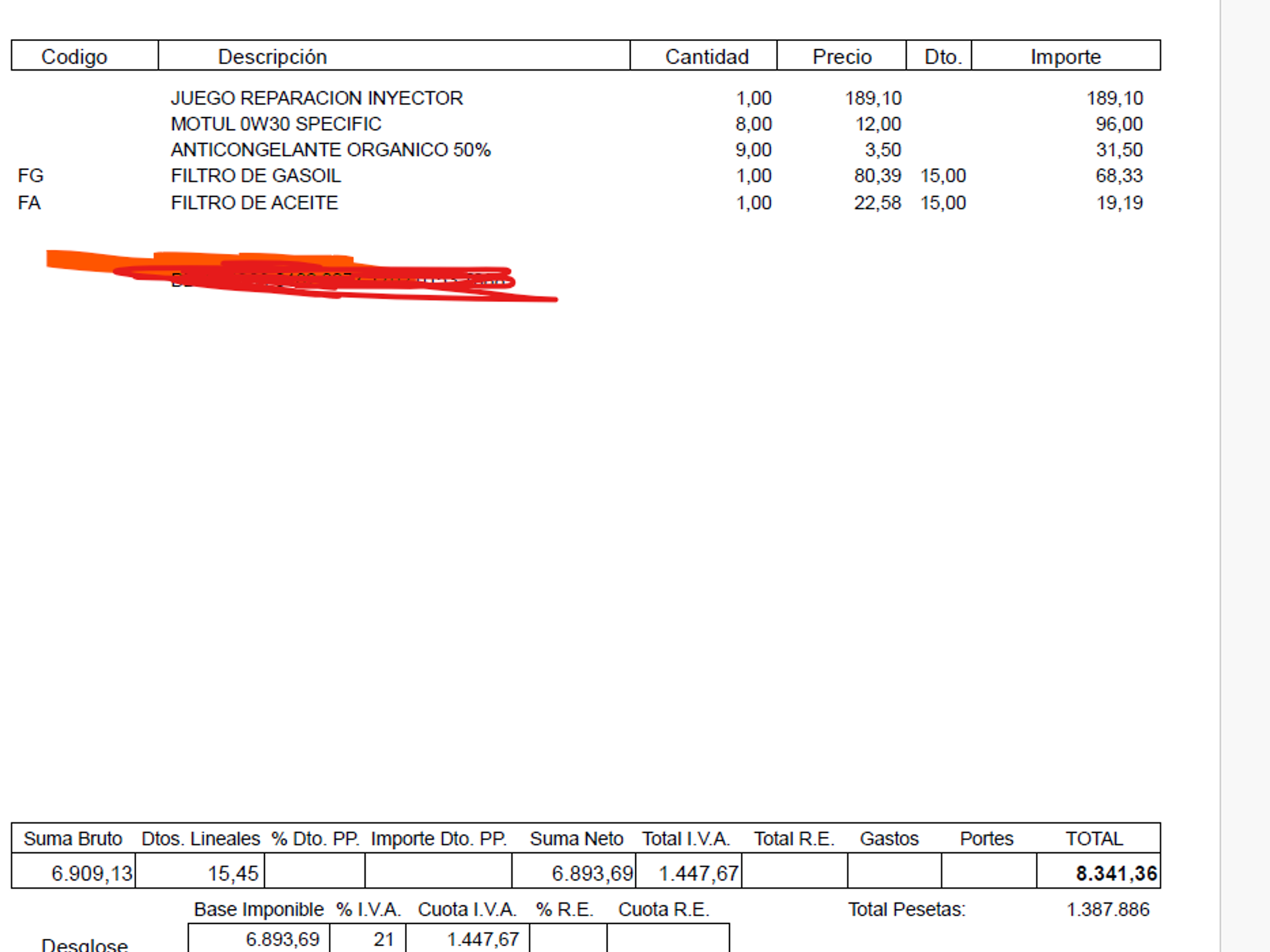Click the Dto. column header
The height and width of the screenshot is (952, 1270).
pyautogui.click(x=942, y=57)
